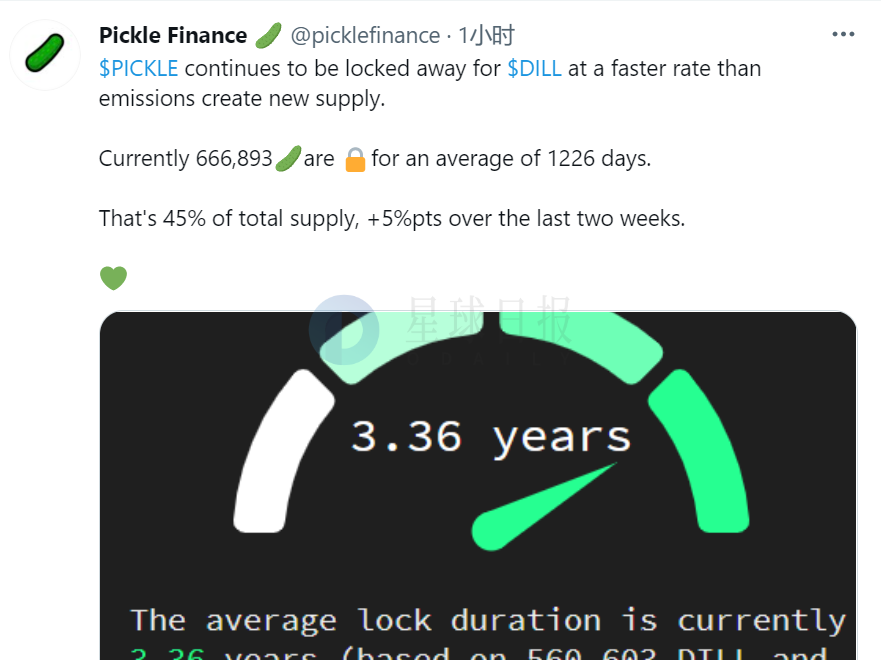Click "The average lock duration is currently" caption
Screen dimensions: 881x660
[488, 620]
